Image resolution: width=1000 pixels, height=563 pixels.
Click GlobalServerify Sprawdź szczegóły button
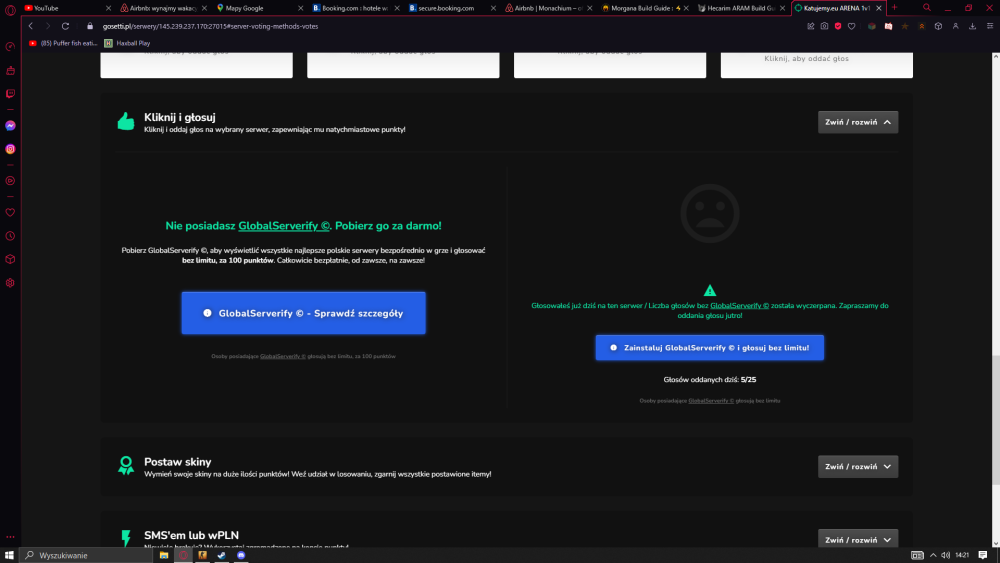coord(304,313)
